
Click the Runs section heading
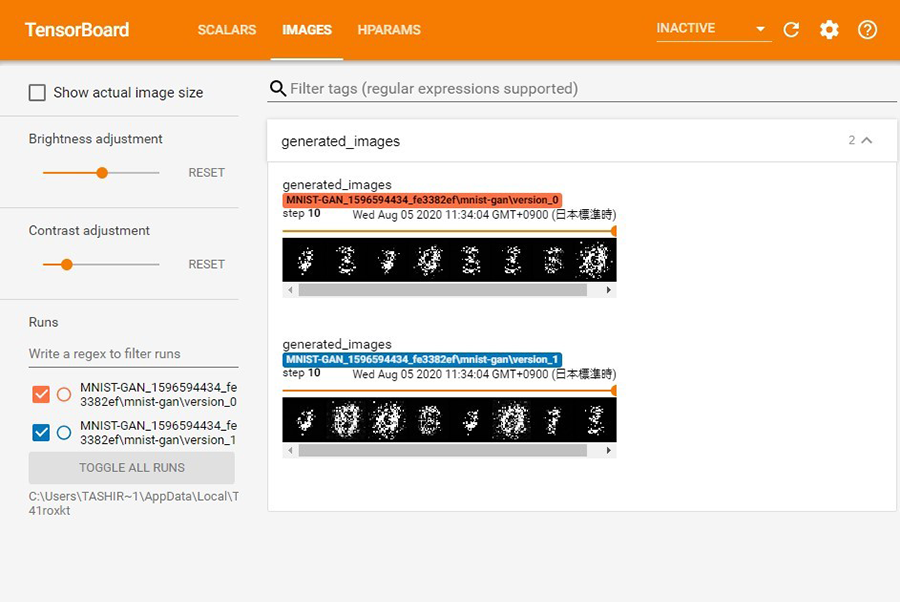tap(44, 322)
